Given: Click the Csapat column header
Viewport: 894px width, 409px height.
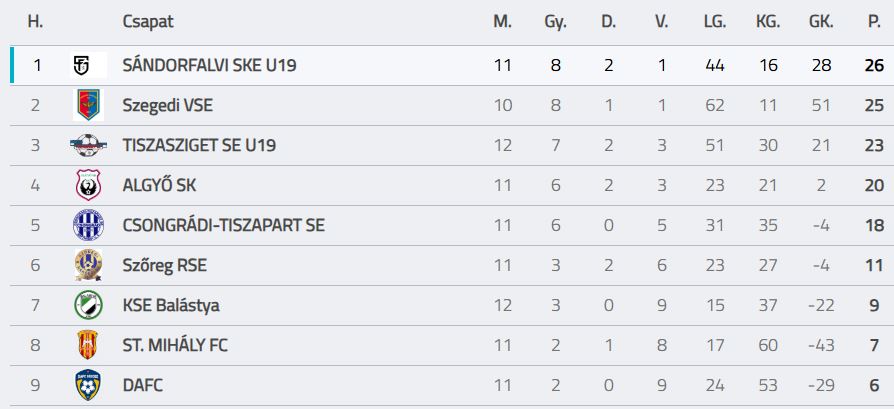Looking at the screenshot, I should [x=148, y=22].
